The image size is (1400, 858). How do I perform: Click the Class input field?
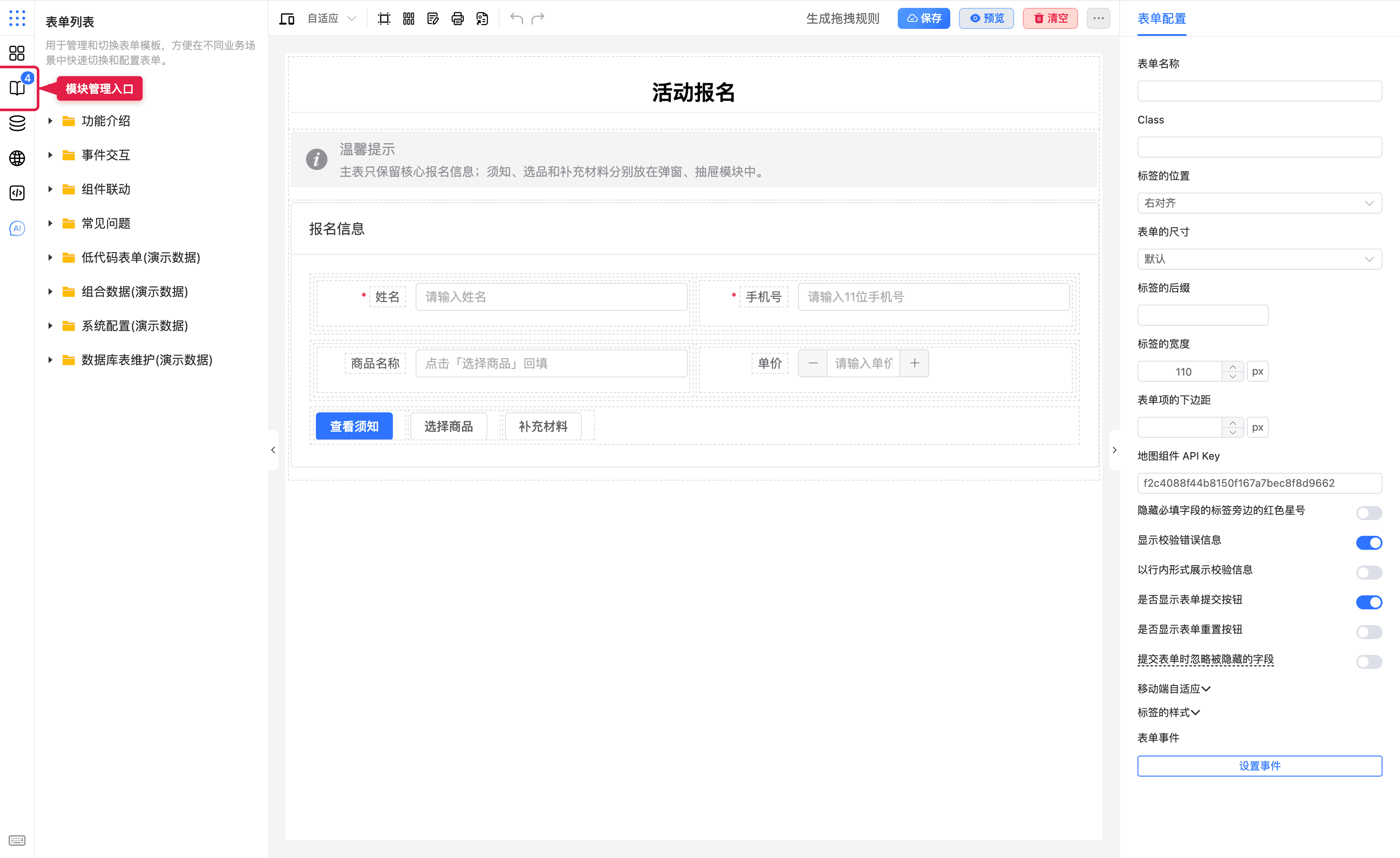[1259, 147]
